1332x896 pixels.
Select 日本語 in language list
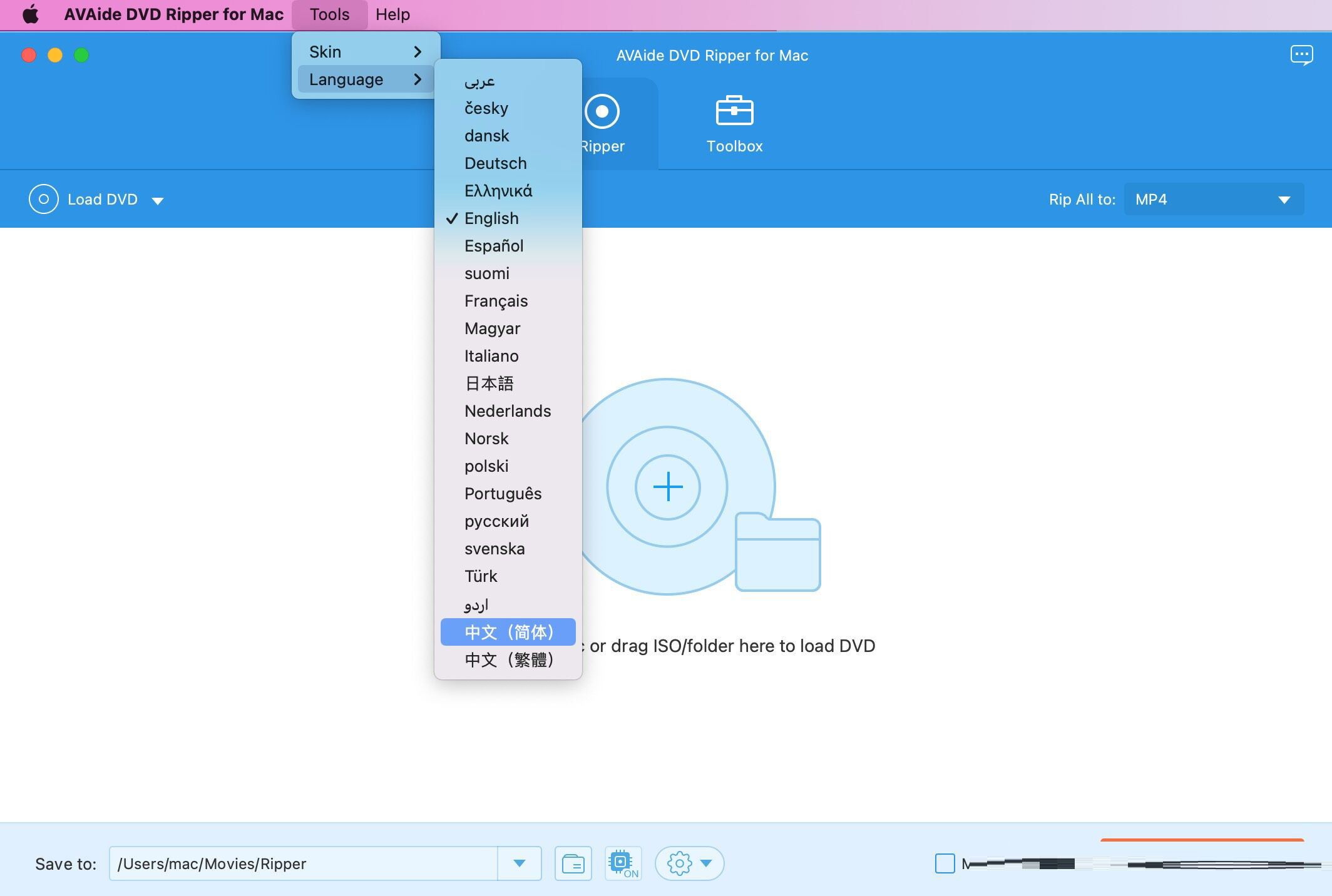click(x=508, y=384)
